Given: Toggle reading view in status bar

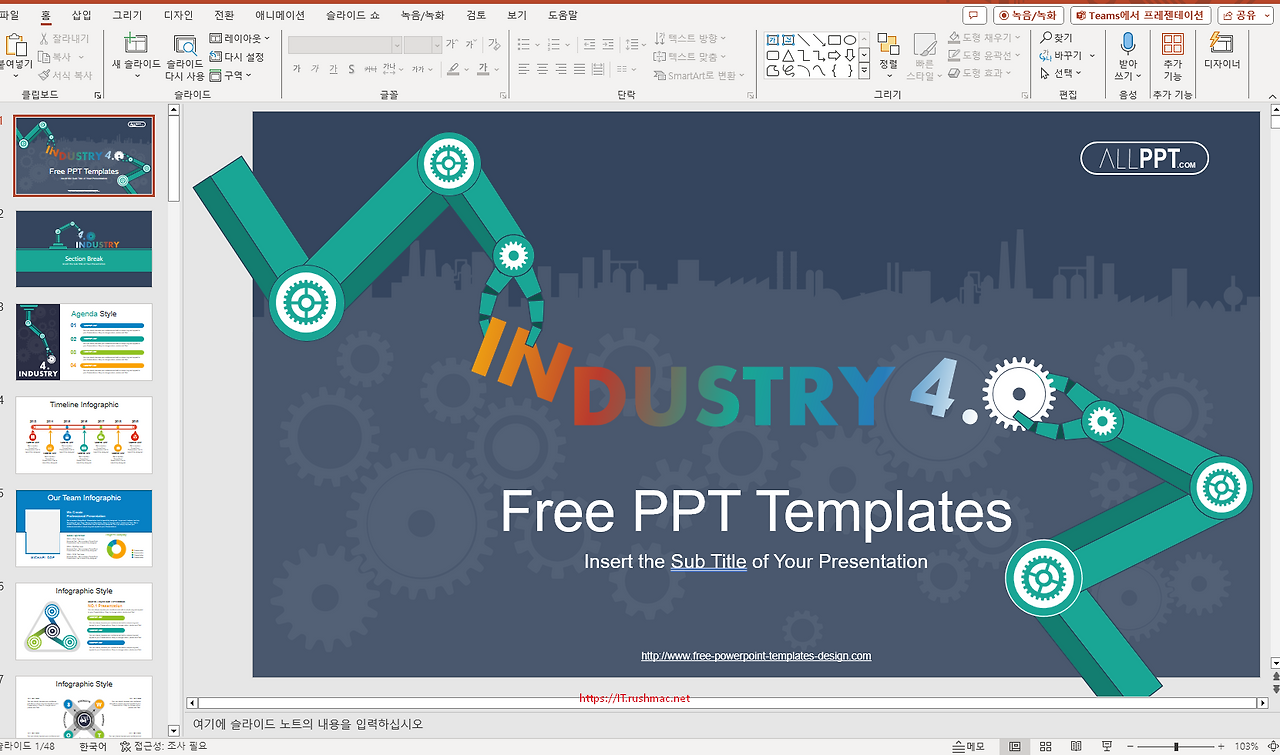Looking at the screenshot, I should [x=1076, y=747].
